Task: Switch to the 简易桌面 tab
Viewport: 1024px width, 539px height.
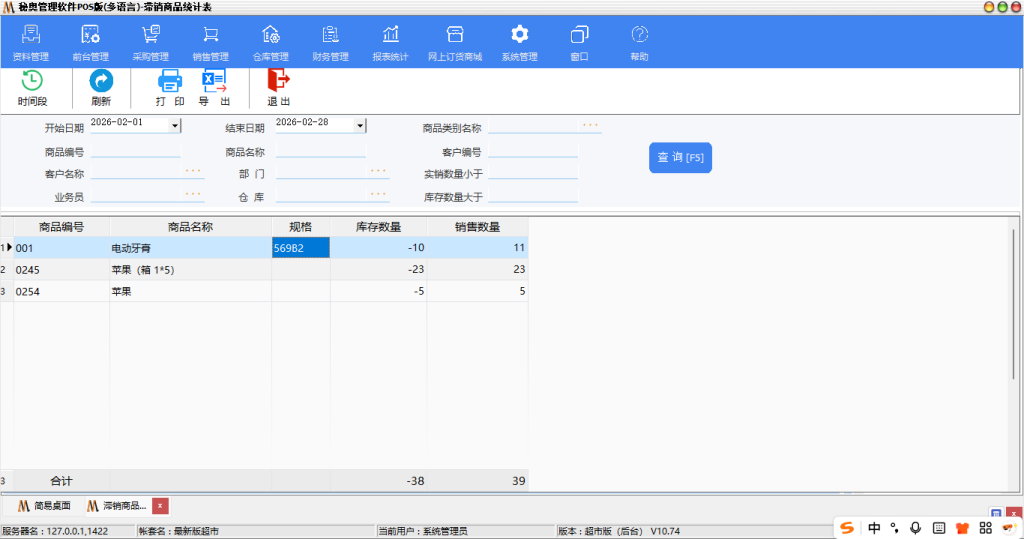Action: tap(43, 506)
